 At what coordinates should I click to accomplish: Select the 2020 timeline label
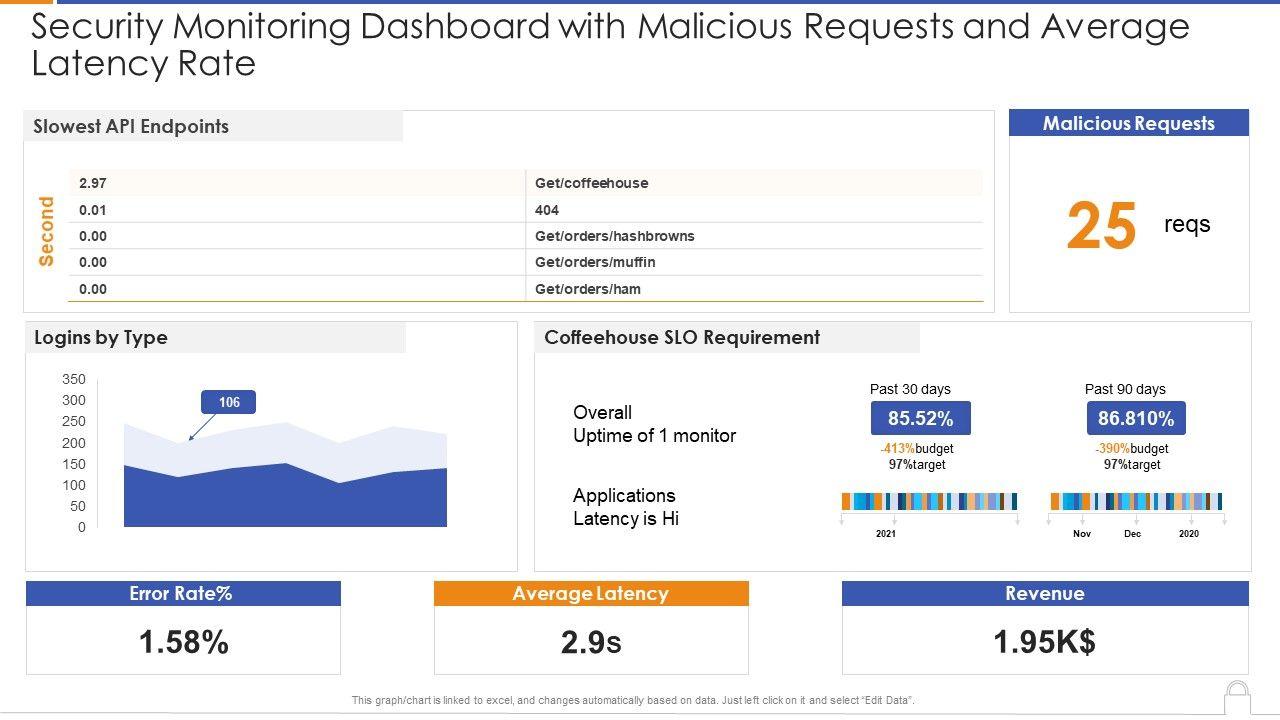point(1189,534)
